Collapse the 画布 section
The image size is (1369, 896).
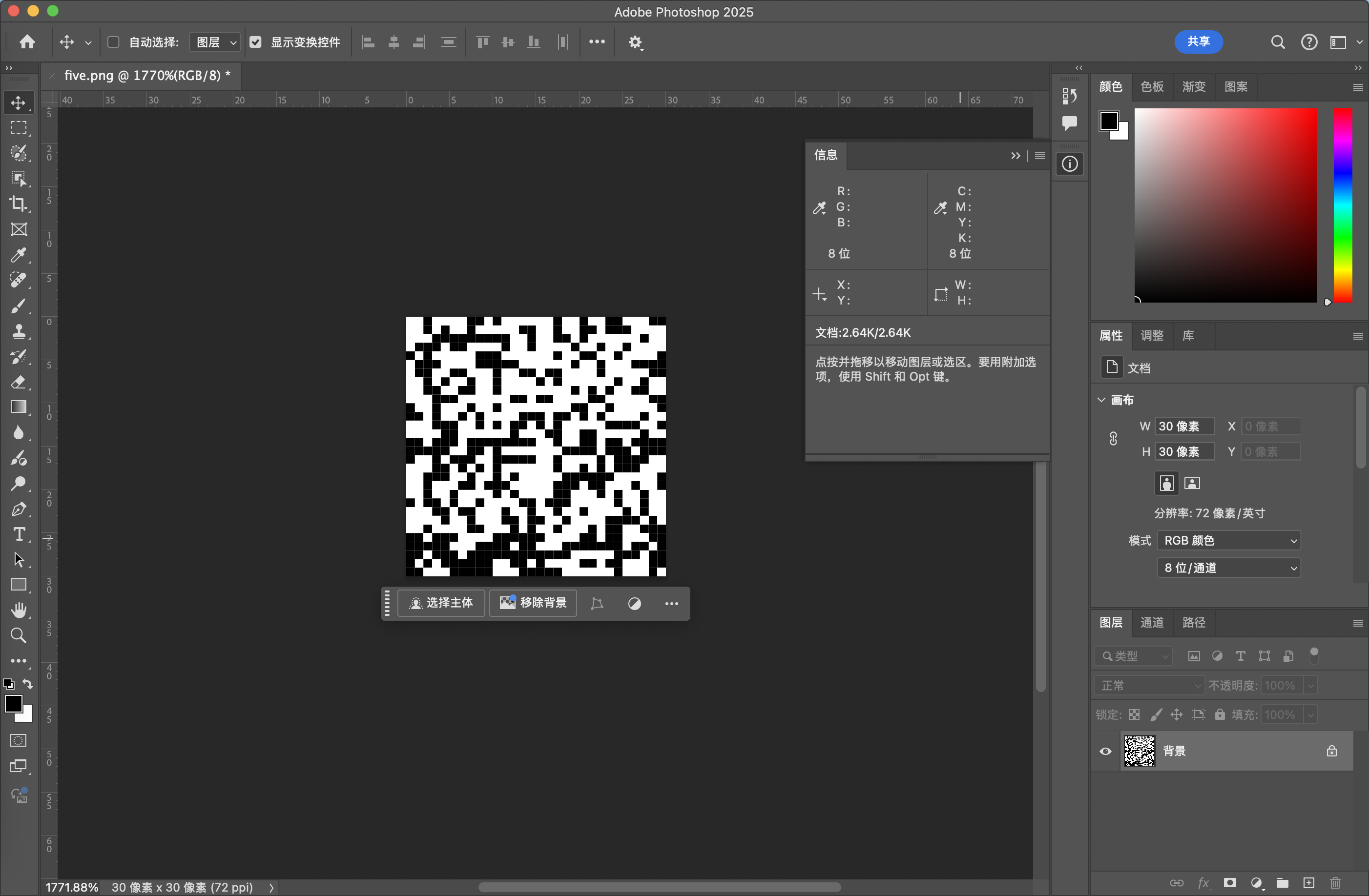click(1101, 400)
